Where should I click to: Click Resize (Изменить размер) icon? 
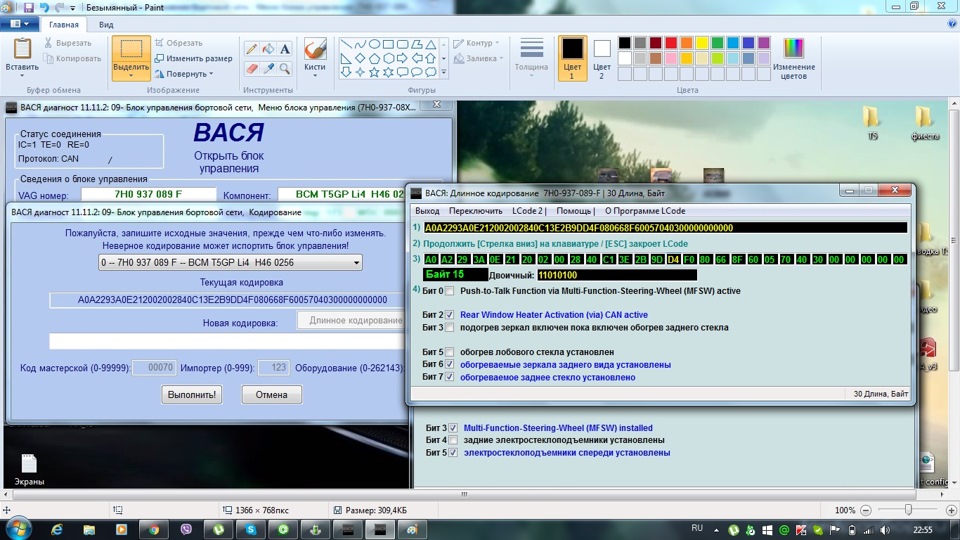click(x=159, y=59)
